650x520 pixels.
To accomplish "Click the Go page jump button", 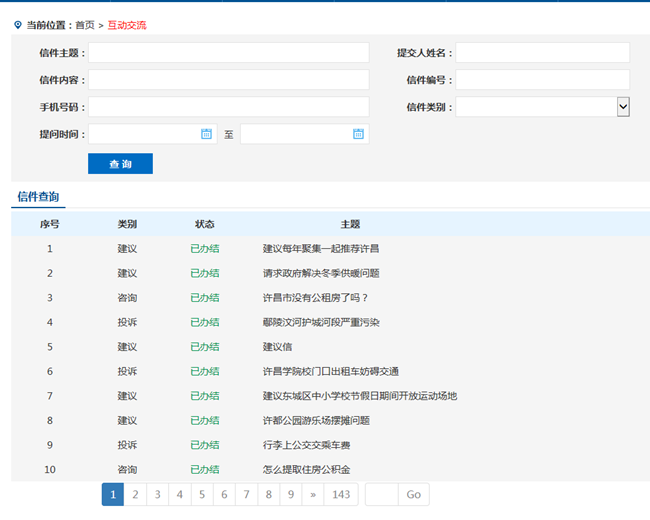I will click(413, 494).
